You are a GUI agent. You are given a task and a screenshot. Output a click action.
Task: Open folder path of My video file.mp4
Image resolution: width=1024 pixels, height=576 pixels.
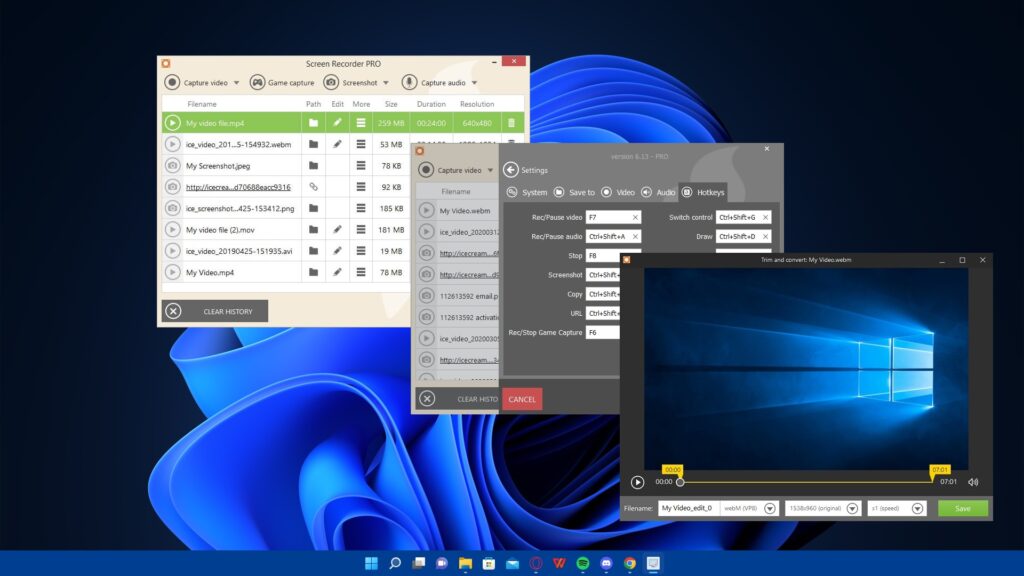click(313, 123)
